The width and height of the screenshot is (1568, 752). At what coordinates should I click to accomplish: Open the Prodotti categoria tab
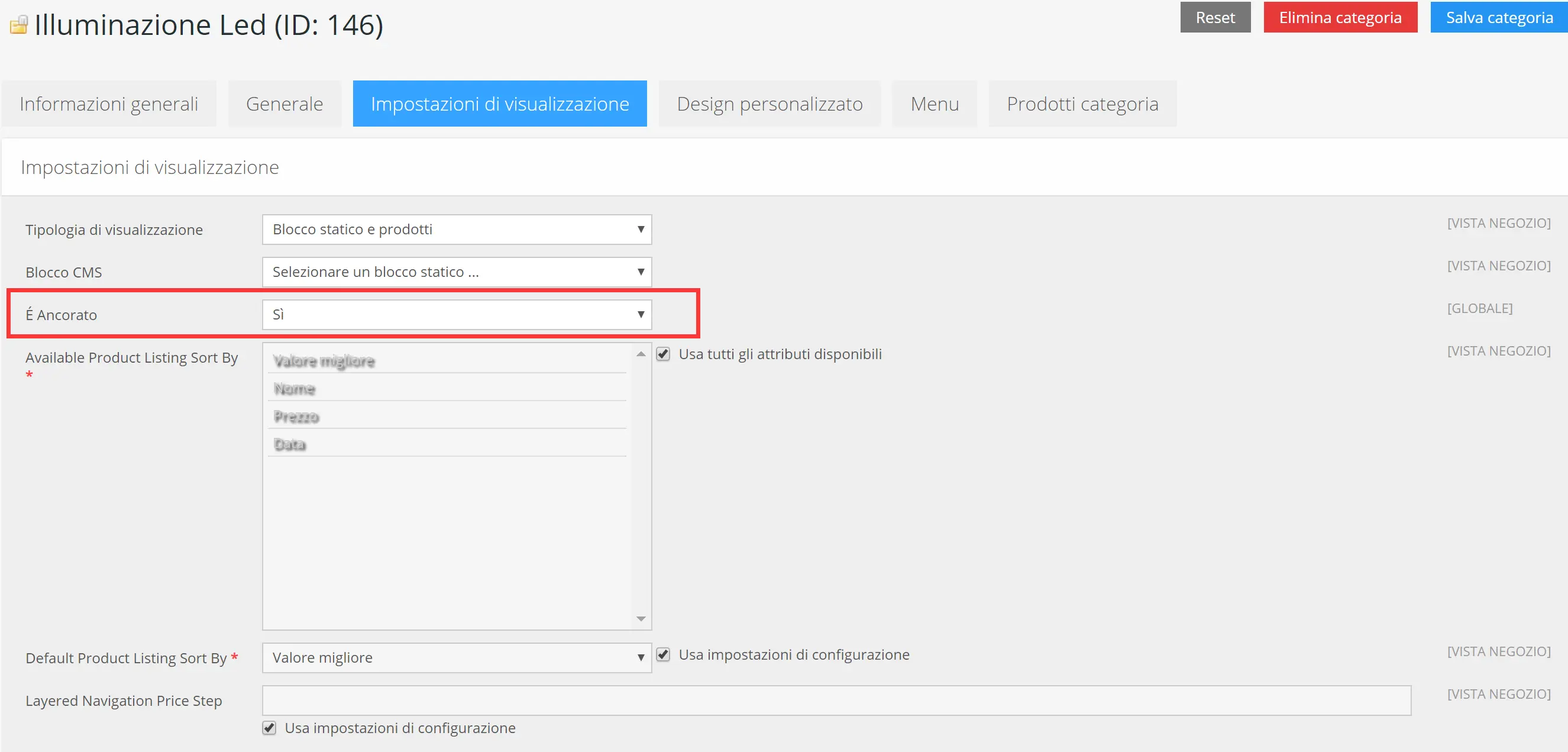coord(1082,104)
